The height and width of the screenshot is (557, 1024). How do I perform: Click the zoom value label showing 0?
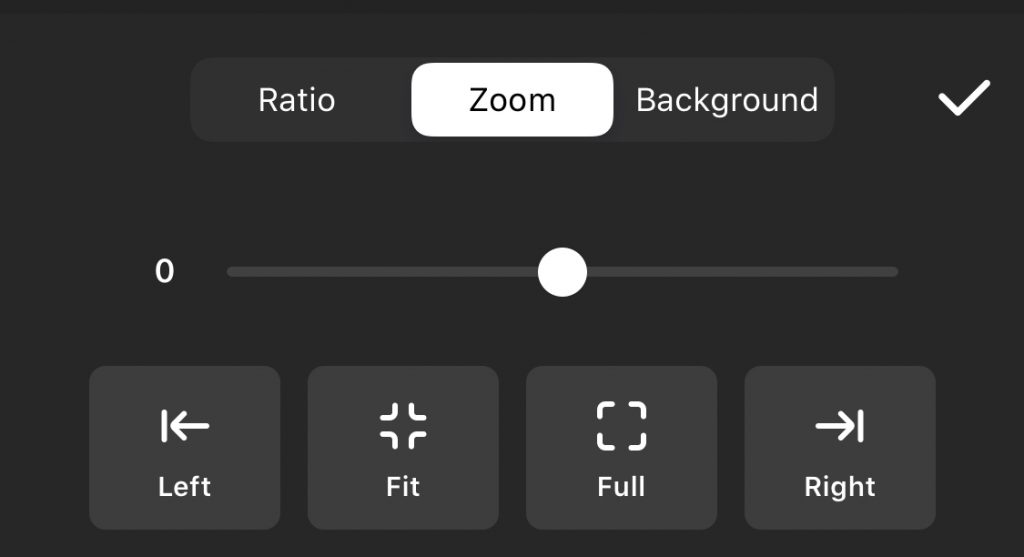click(x=165, y=271)
